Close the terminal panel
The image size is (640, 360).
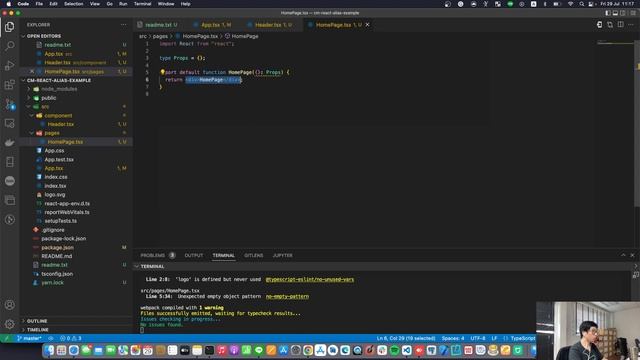[632, 255]
